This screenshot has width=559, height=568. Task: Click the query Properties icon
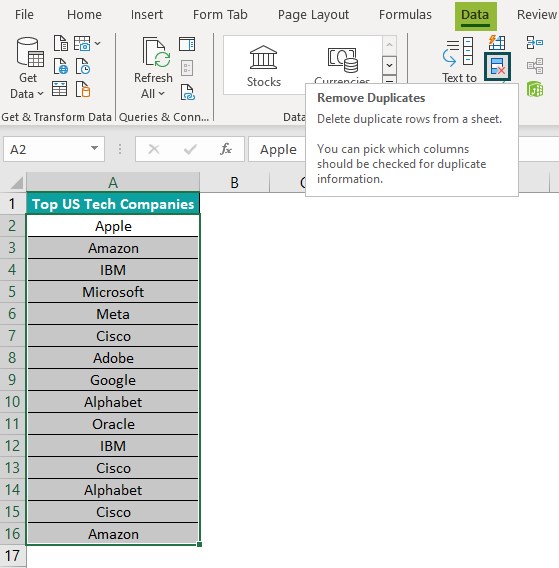pos(187,67)
